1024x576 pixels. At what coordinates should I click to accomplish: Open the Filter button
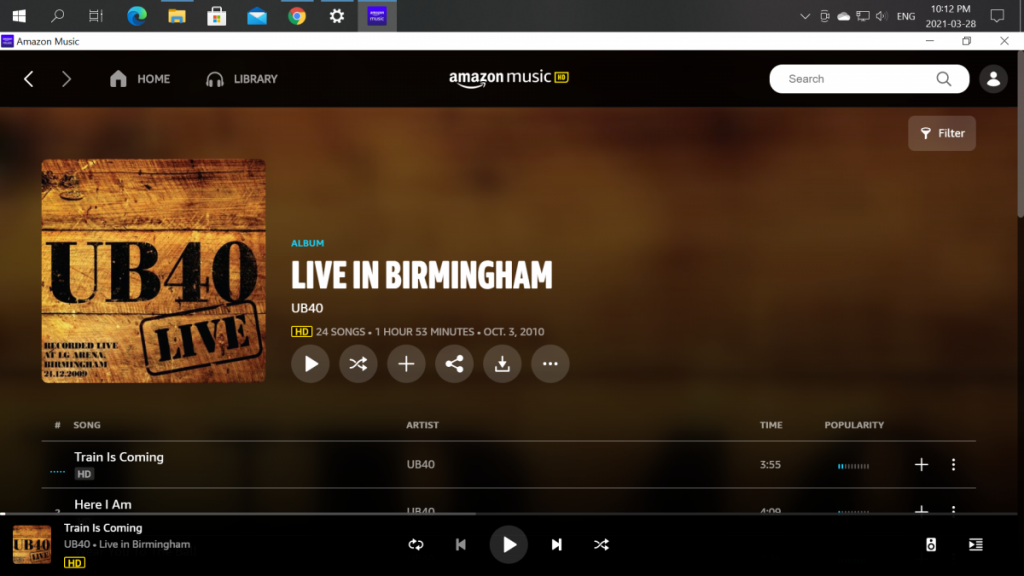pos(942,133)
